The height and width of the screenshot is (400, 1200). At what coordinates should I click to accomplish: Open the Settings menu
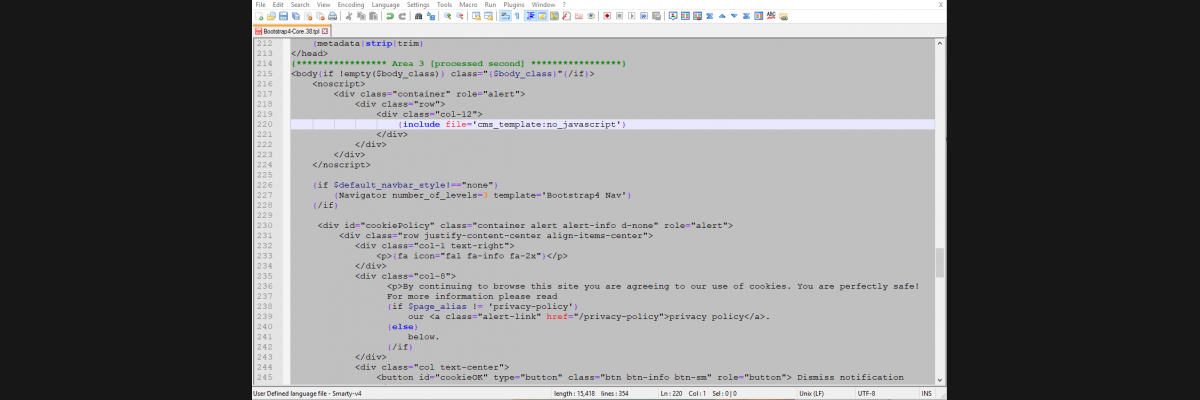[x=418, y=5]
